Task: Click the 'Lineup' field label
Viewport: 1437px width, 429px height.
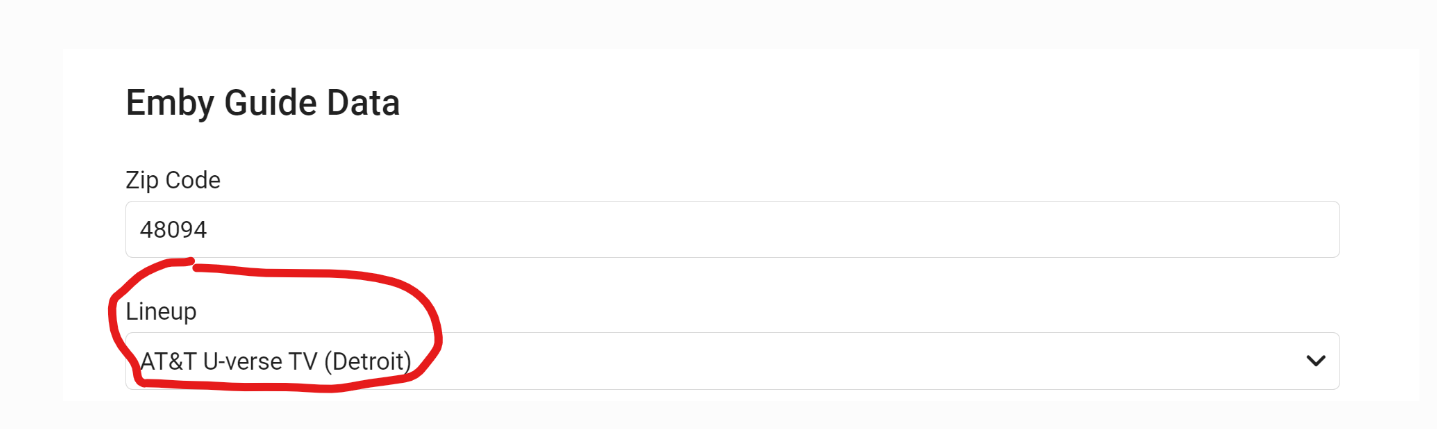Action: click(x=161, y=311)
